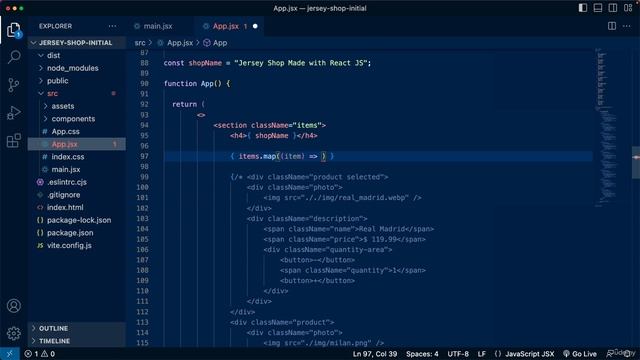Open package.json file
Screen dimensions: 640x360
point(77,233)
